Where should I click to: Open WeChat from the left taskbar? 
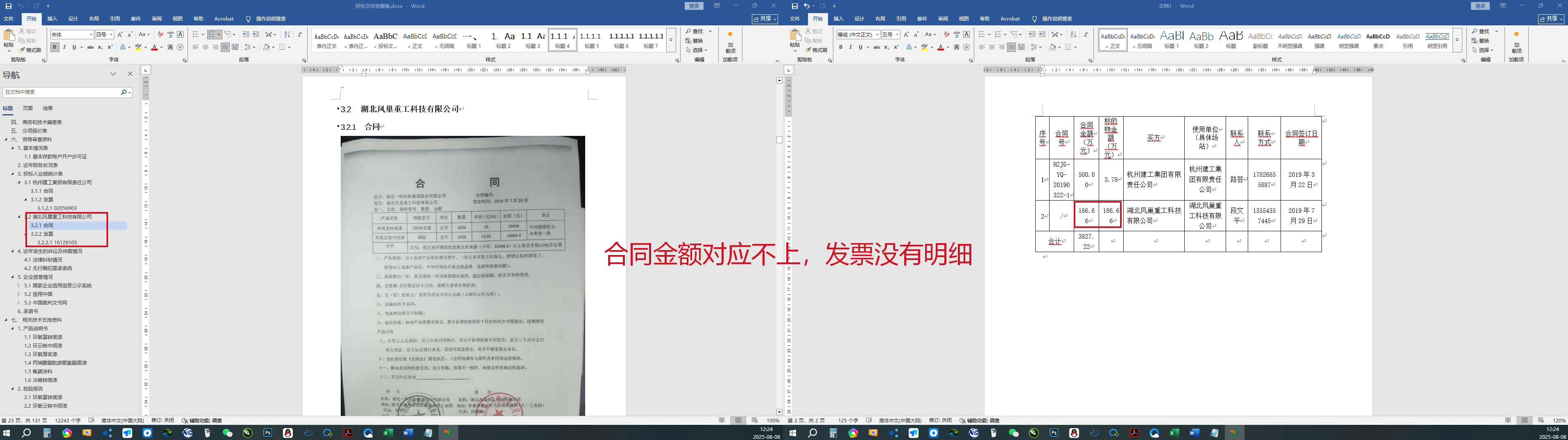click(x=228, y=433)
